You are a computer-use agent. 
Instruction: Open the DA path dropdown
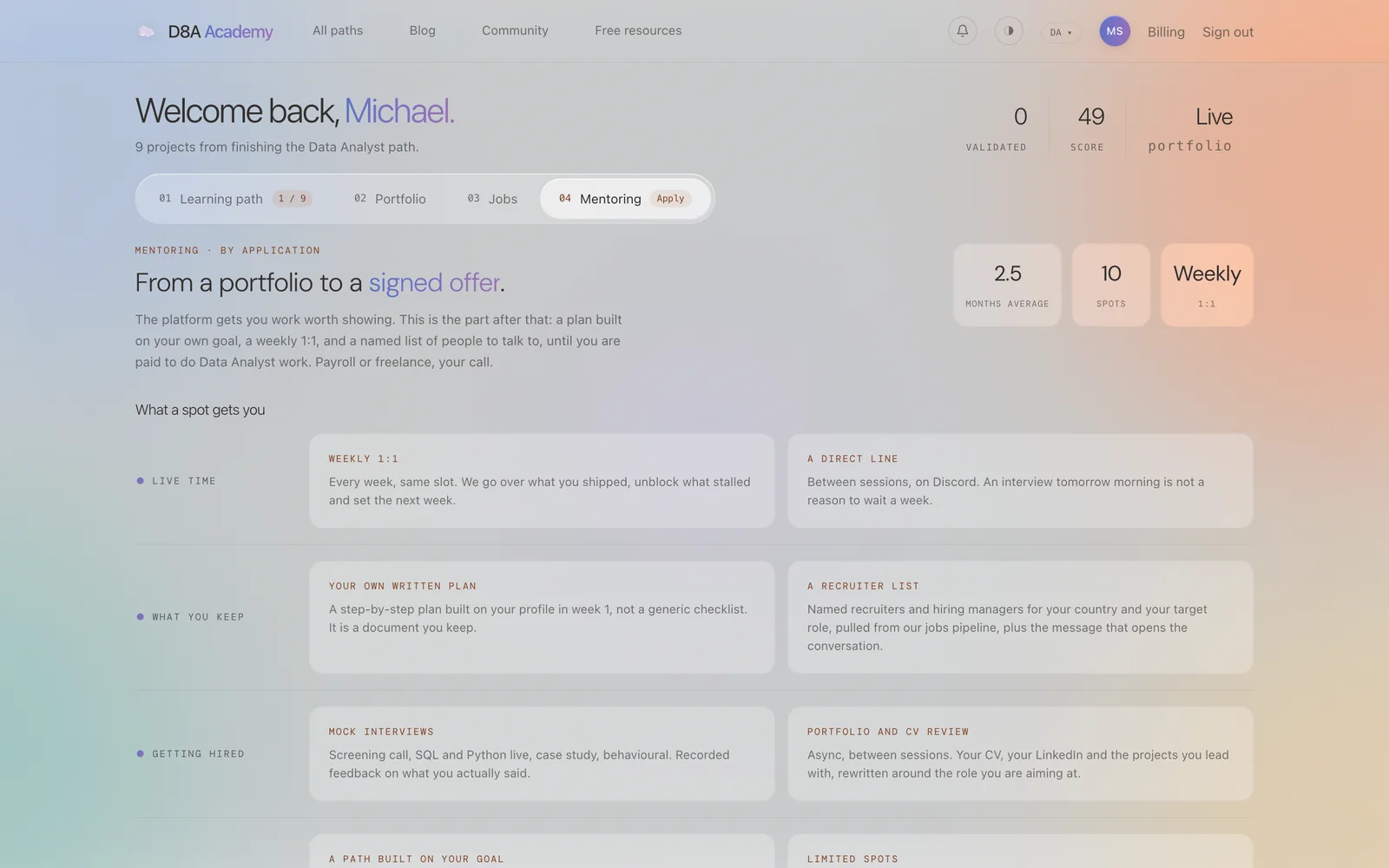coord(1061,32)
